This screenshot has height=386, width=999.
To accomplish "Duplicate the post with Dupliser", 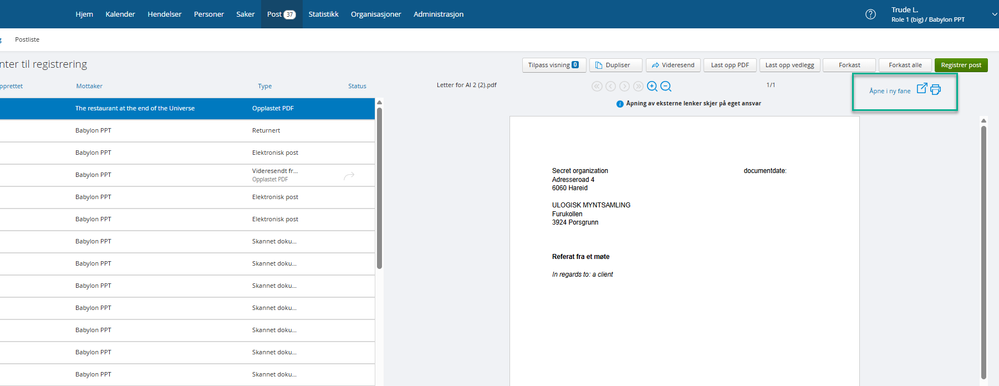I will (x=615, y=65).
